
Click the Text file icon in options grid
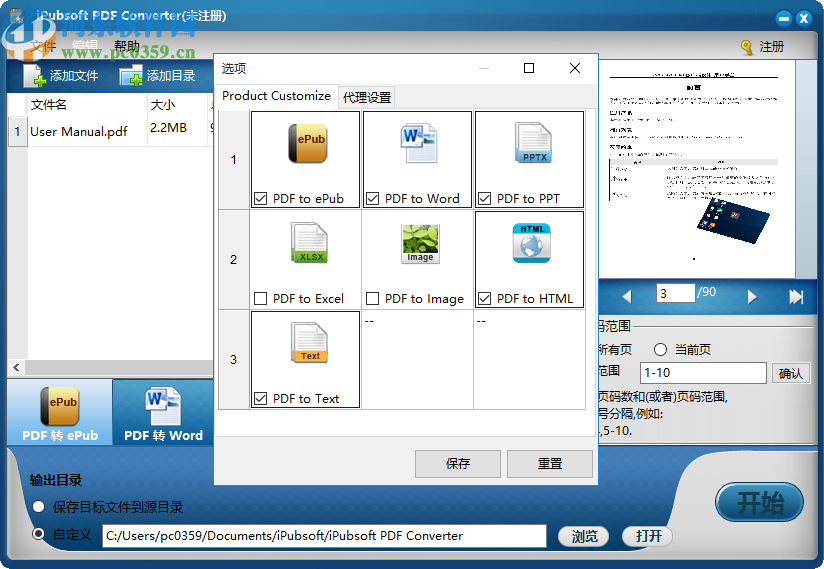tap(310, 343)
